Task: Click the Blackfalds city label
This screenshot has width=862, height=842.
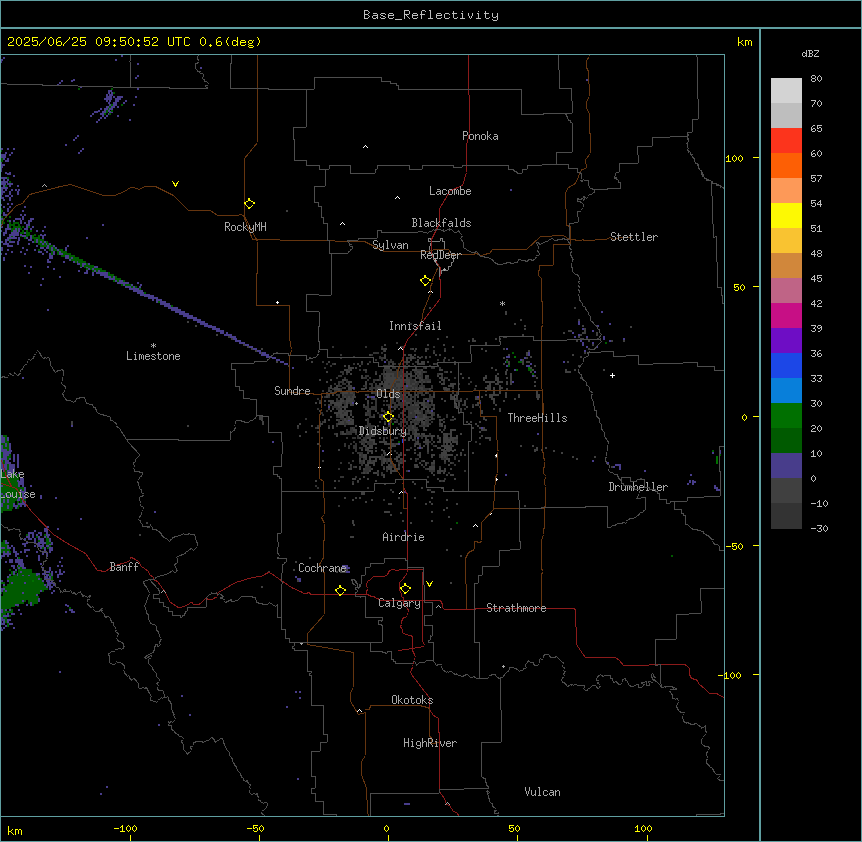Action: (441, 223)
